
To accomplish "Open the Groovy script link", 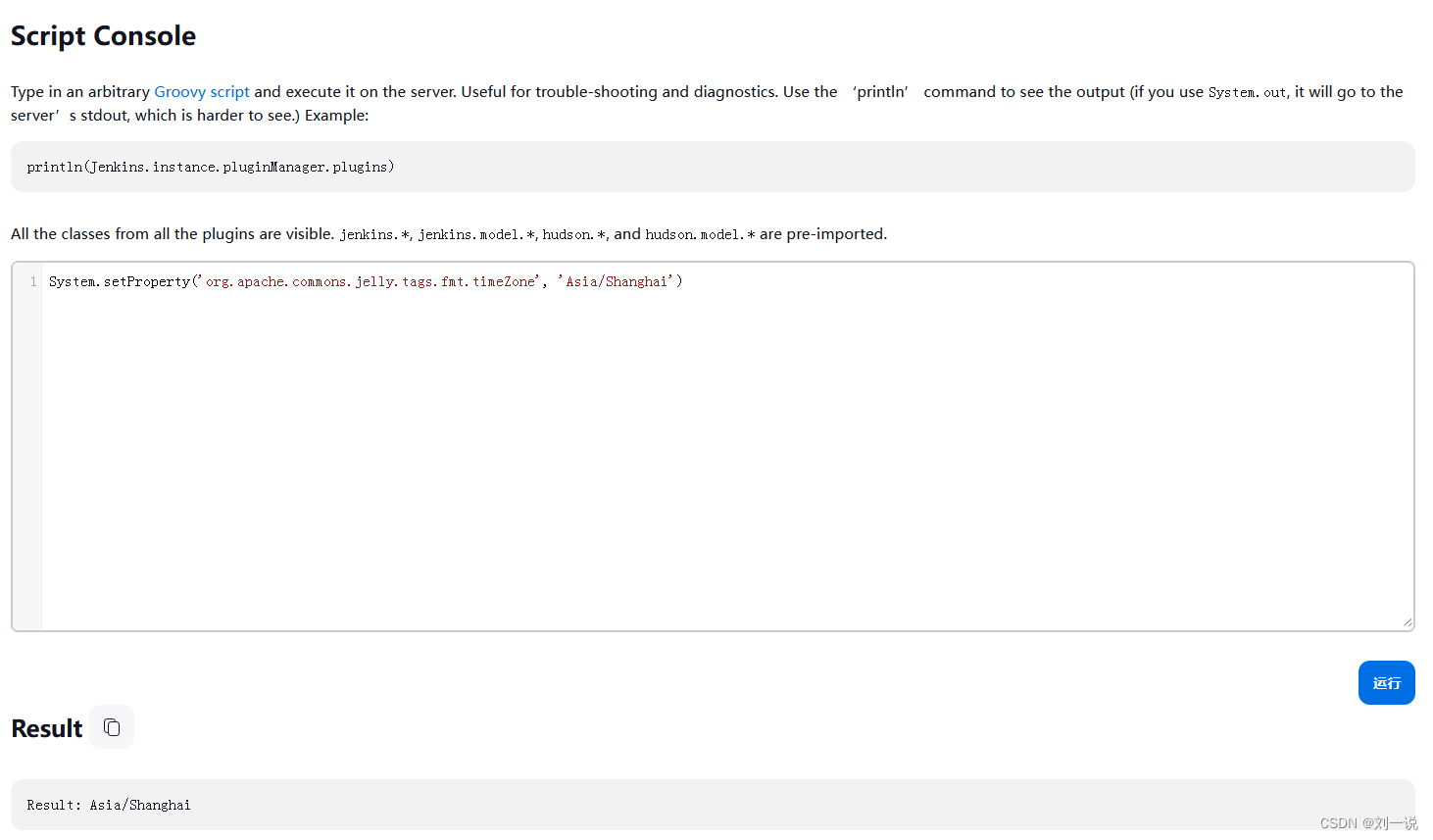I will coord(202,92).
